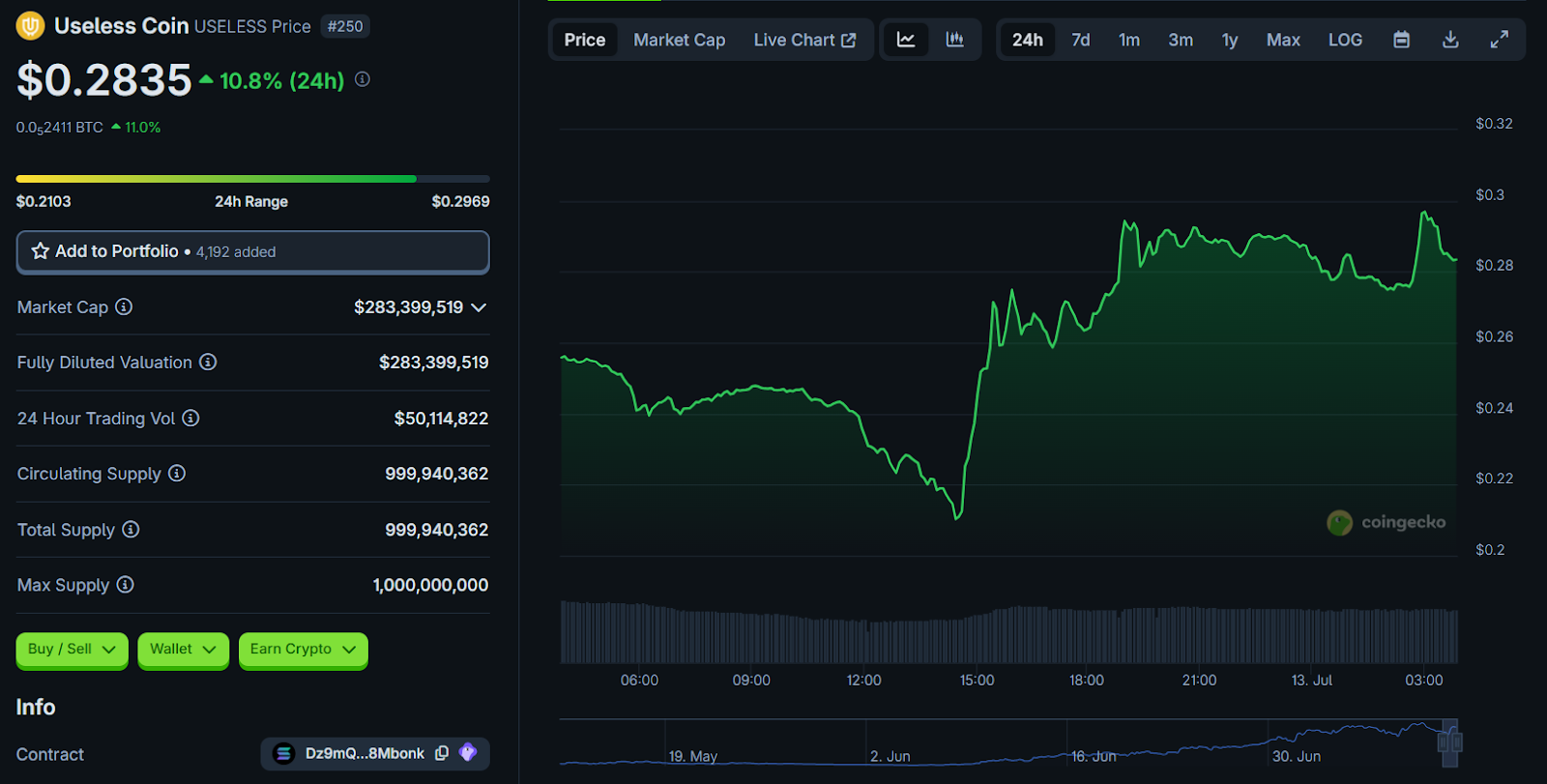1547x784 pixels.
Task: Click the Total Supply info icon
Action: pos(131,529)
